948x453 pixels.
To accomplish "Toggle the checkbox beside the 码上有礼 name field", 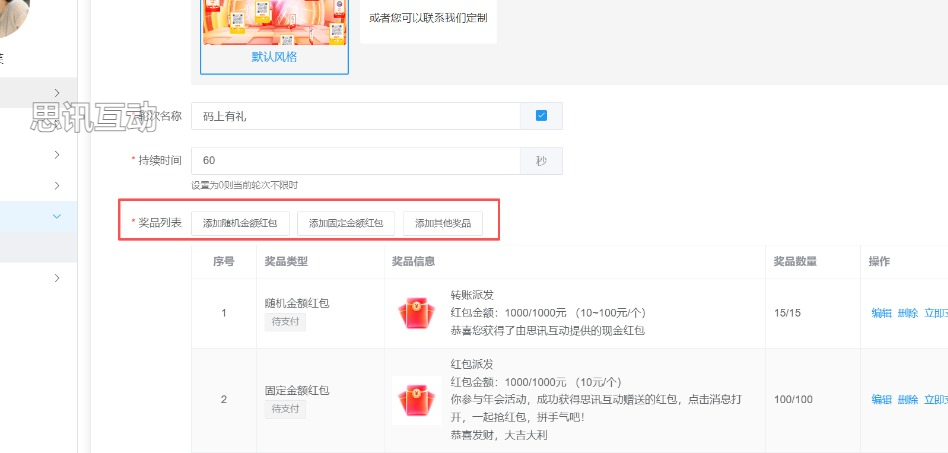I will click(541, 116).
